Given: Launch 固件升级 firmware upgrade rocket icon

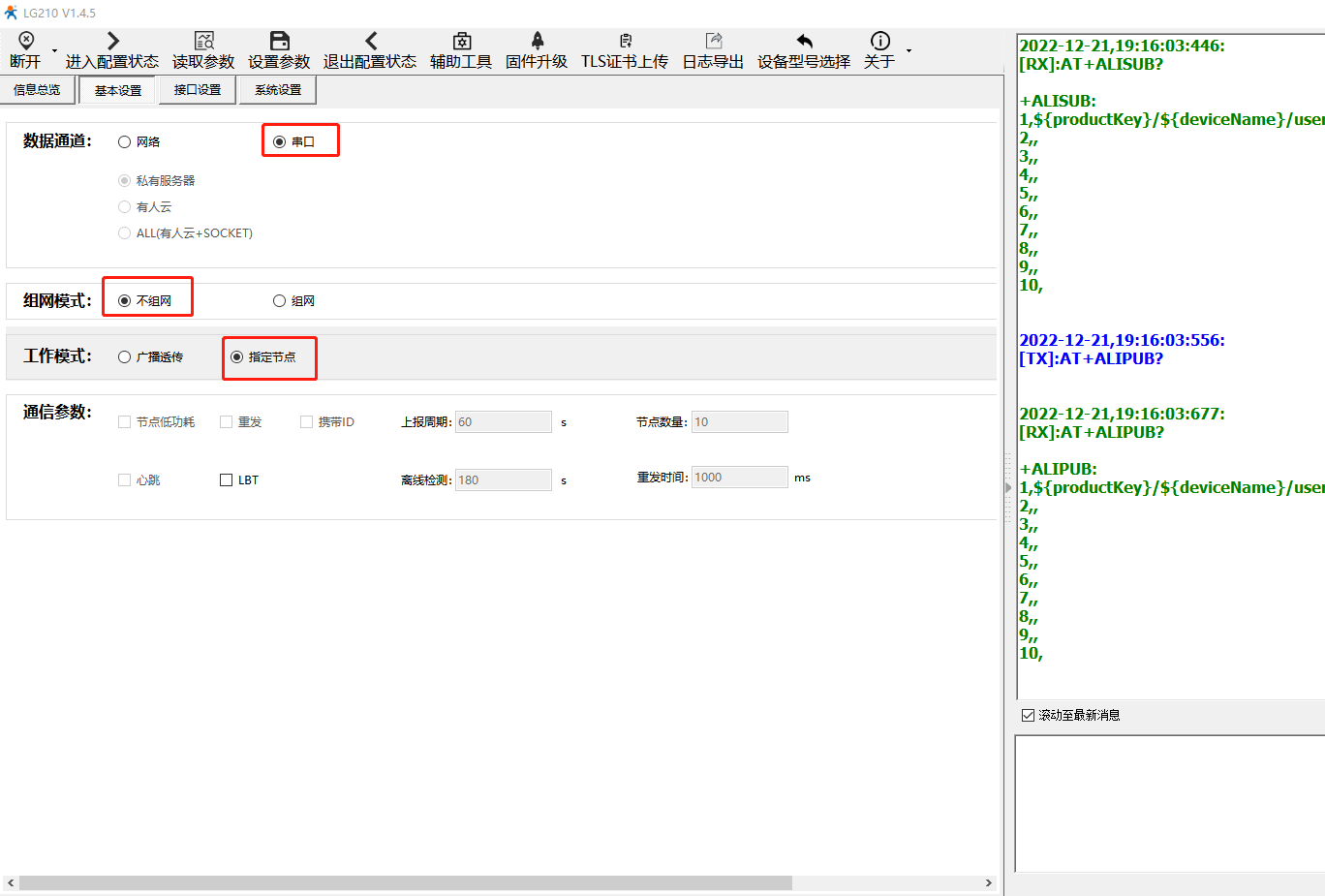Looking at the screenshot, I should [x=537, y=41].
